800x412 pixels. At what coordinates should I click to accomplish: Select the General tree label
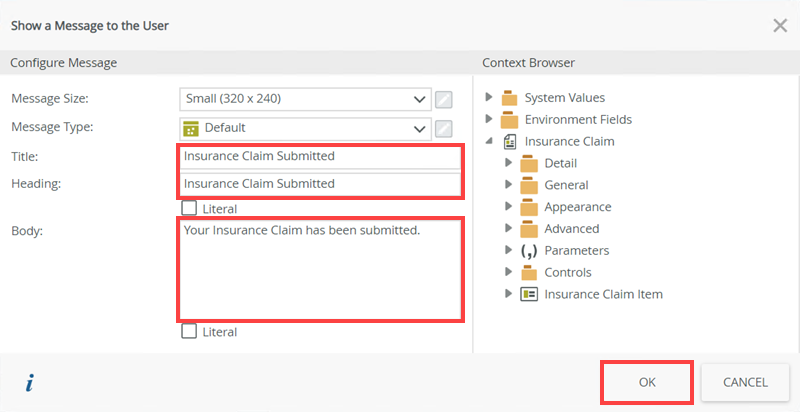(566, 185)
